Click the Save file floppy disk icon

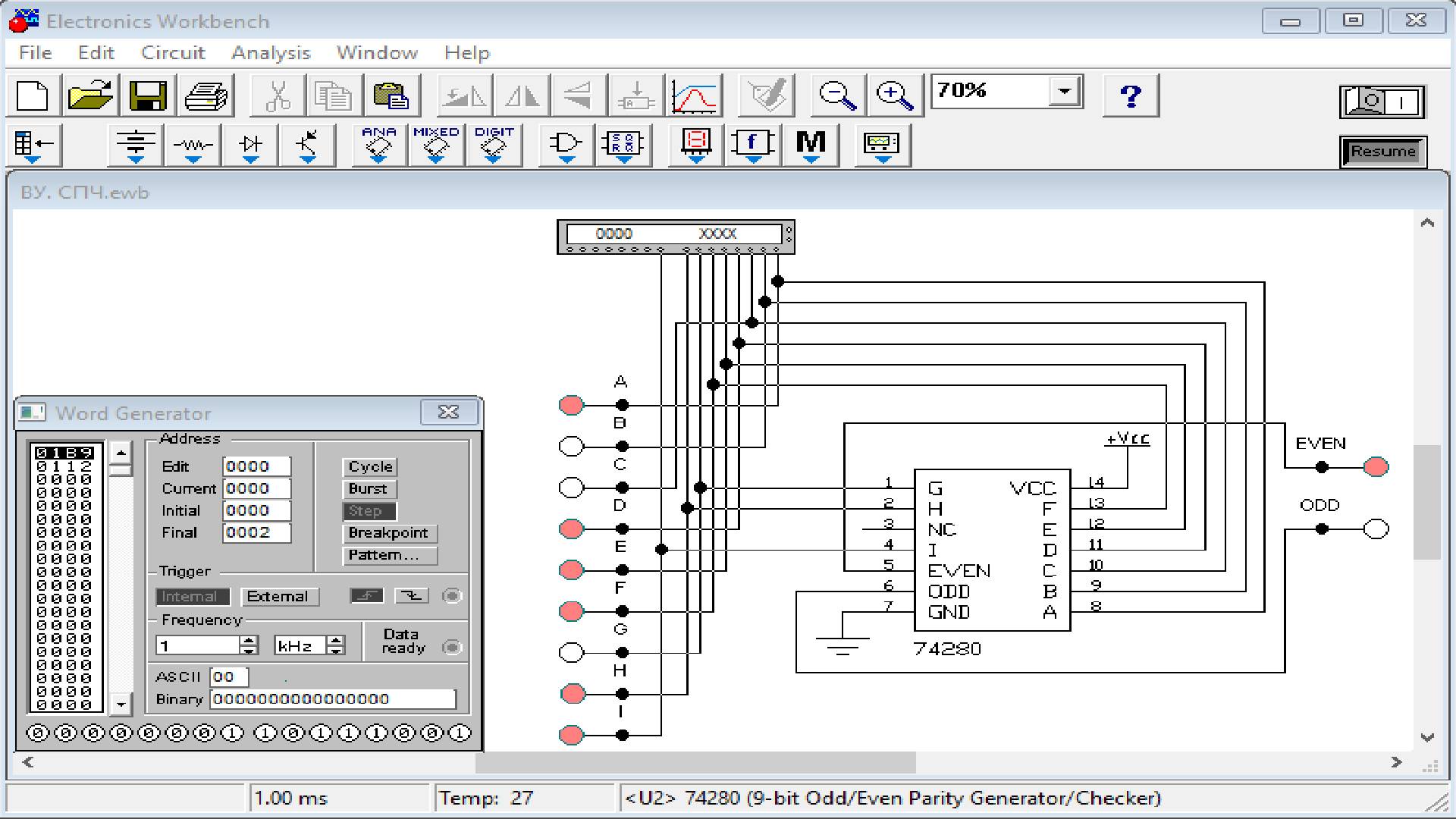click(x=148, y=96)
